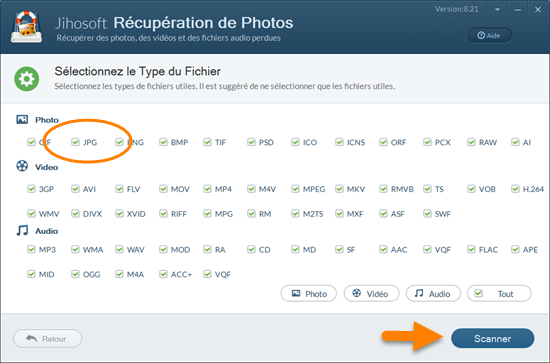Toggle the Tout select-all button
This screenshot has width=550, height=363.
point(499,294)
